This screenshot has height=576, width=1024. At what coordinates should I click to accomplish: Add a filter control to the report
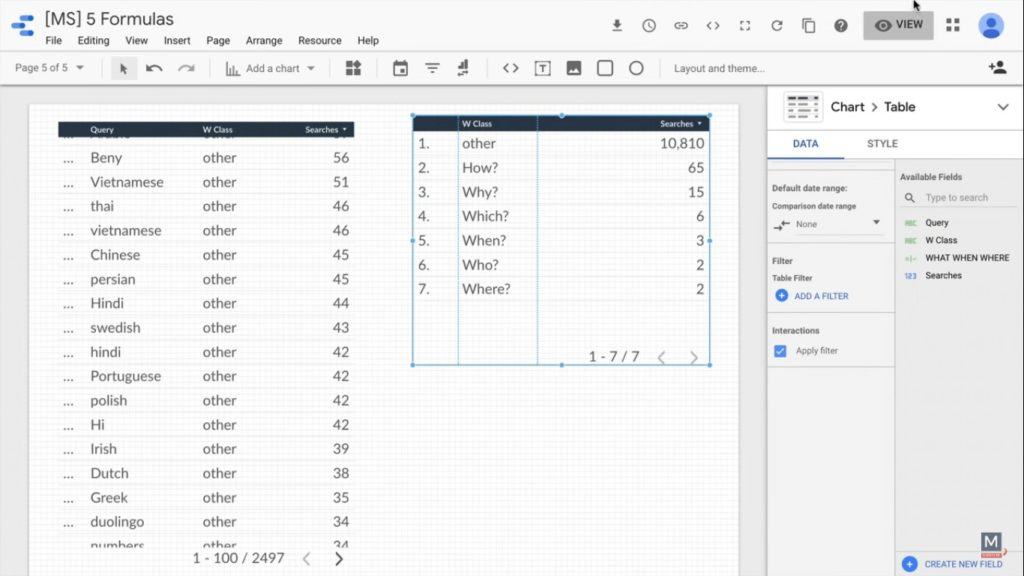(431, 68)
